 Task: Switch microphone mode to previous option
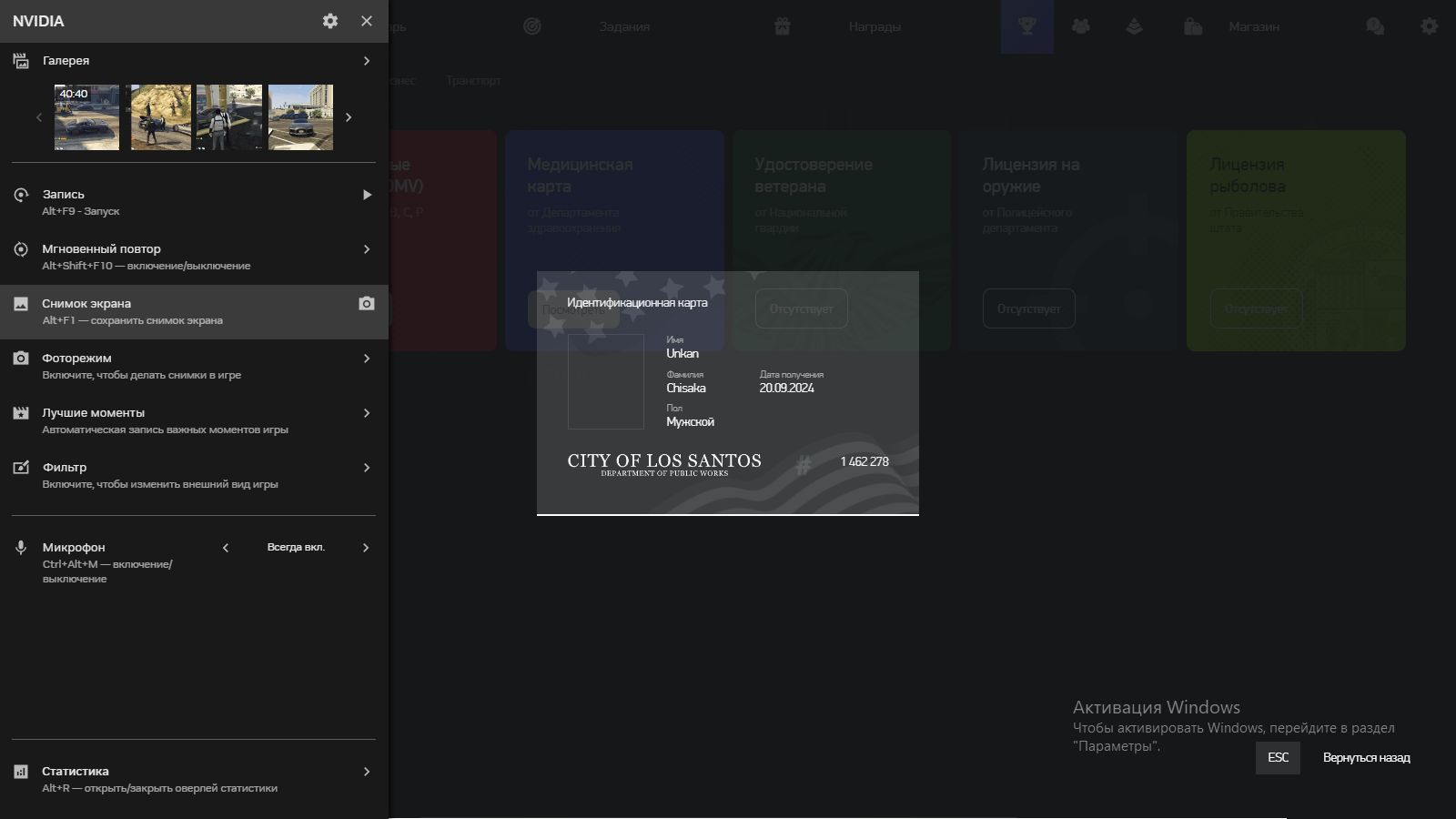[x=226, y=548]
